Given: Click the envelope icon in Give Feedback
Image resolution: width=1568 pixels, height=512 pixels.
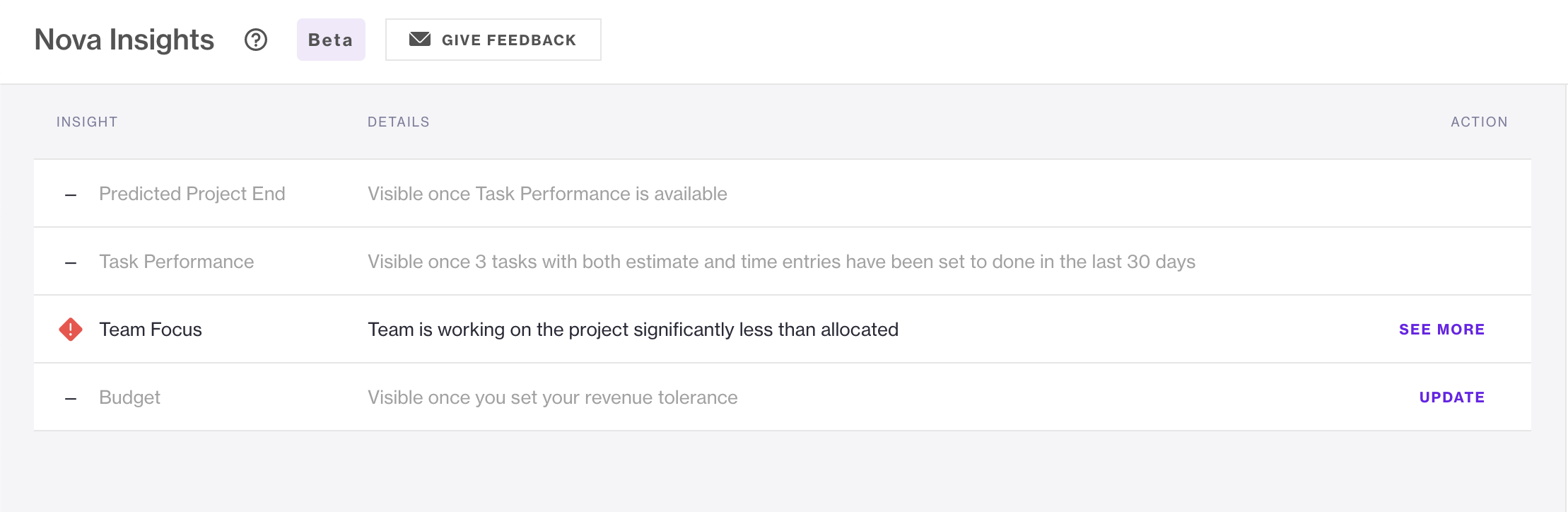Looking at the screenshot, I should coord(420,39).
